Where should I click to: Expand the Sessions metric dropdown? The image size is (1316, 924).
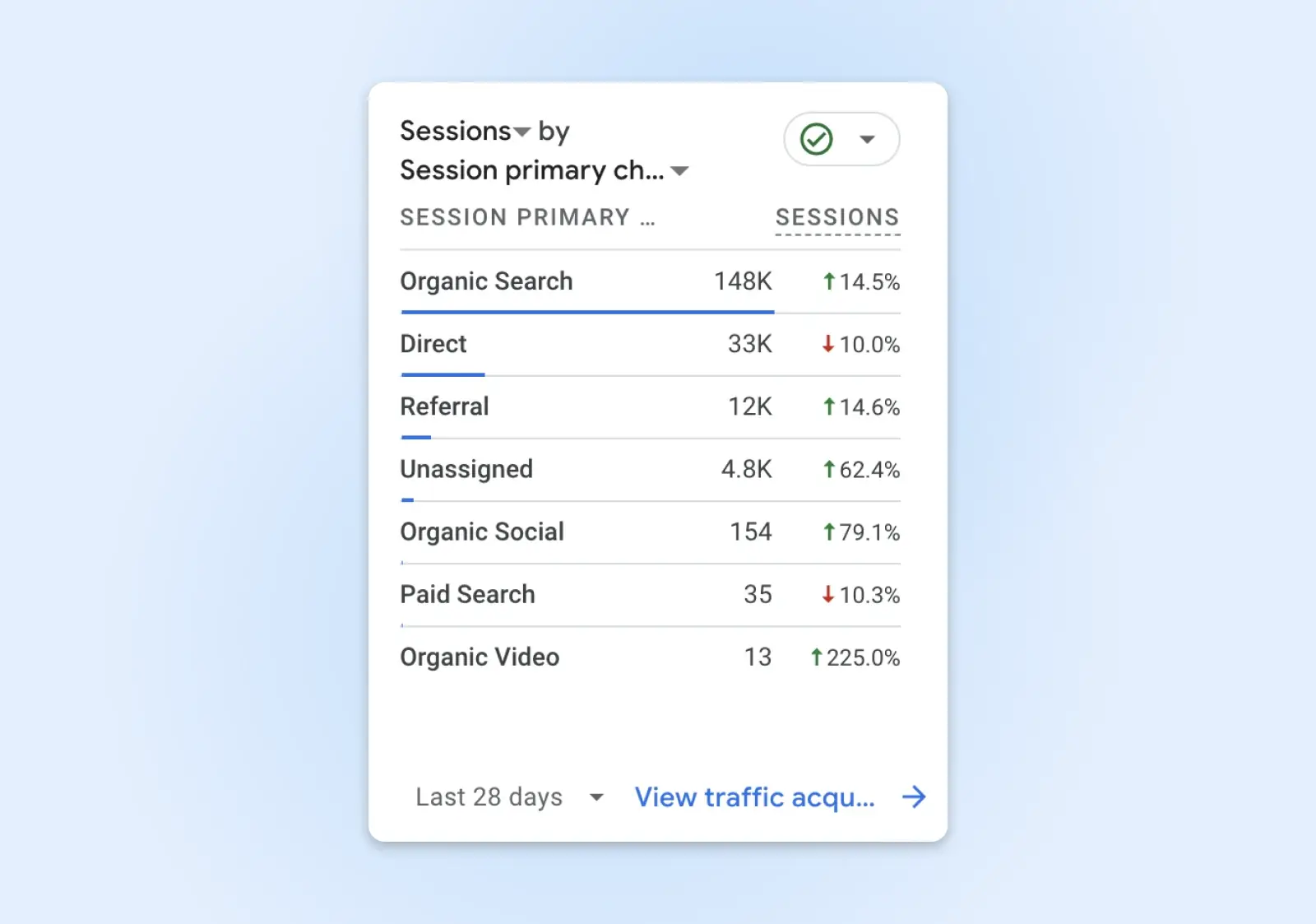(521, 132)
